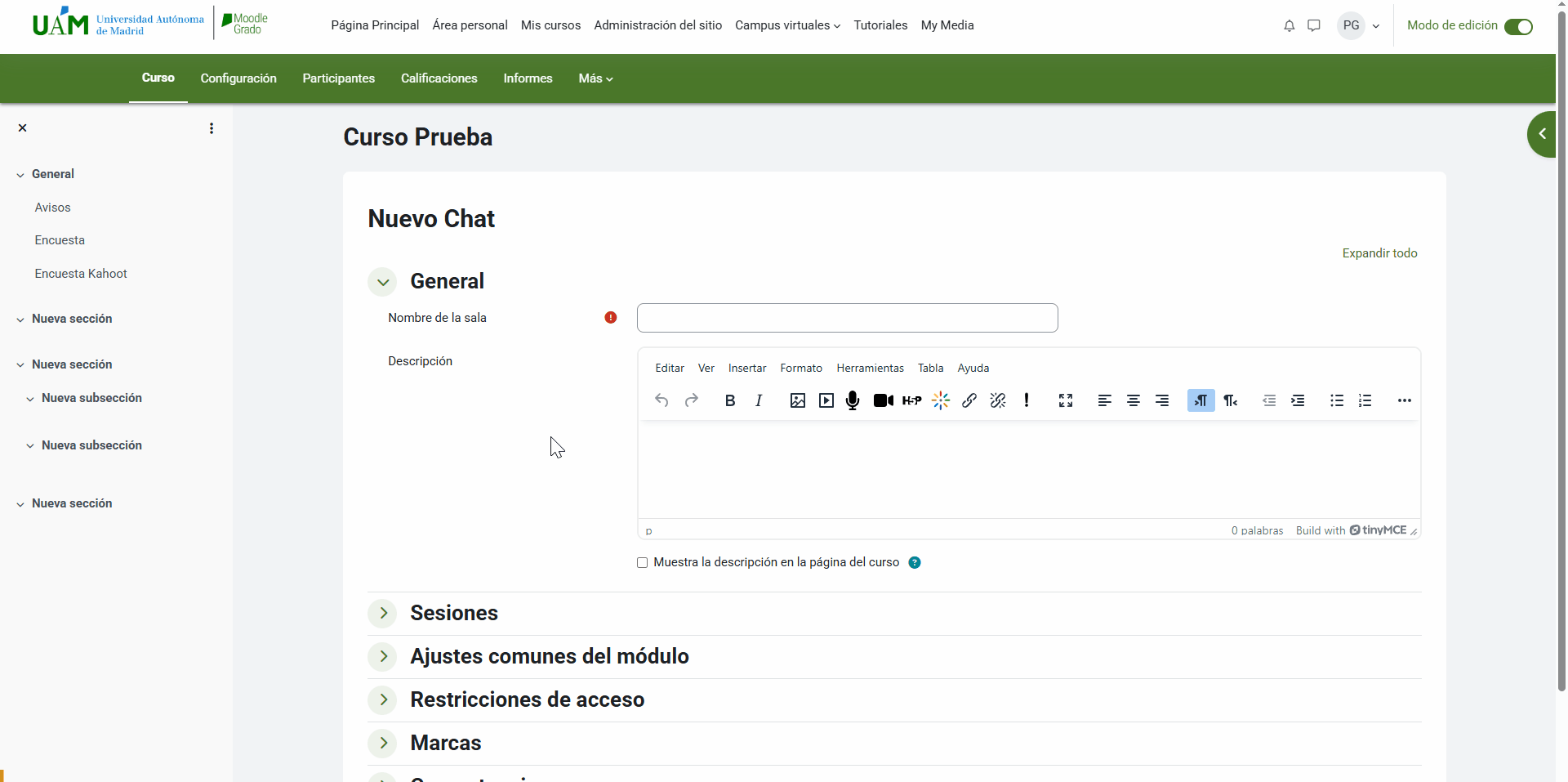Align text to the right

click(1162, 400)
